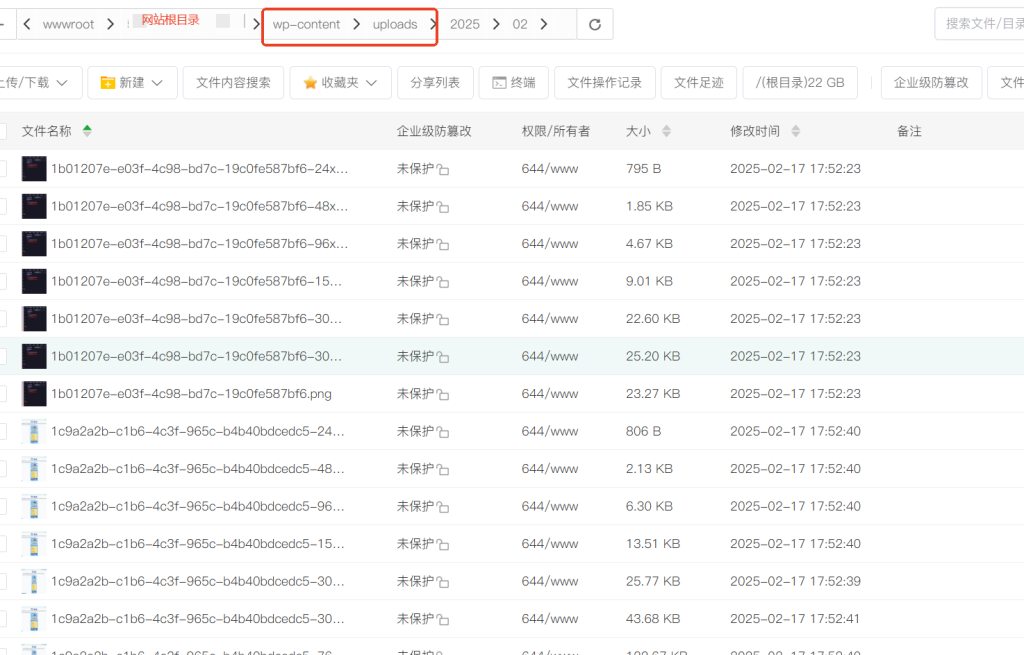This screenshot has height=655, width=1024.
Task: Sort files by the 文件名称 sort arrow
Action: click(x=87, y=131)
